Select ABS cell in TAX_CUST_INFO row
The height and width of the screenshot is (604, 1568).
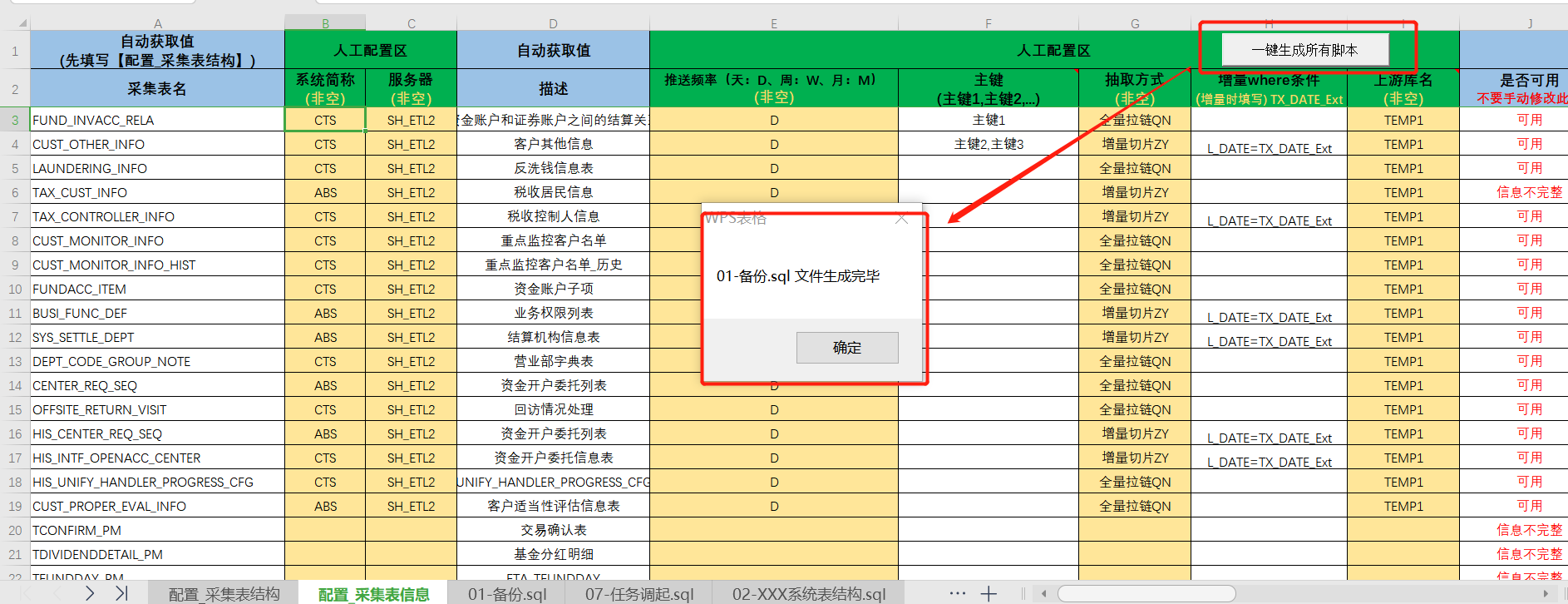pyautogui.click(x=325, y=192)
